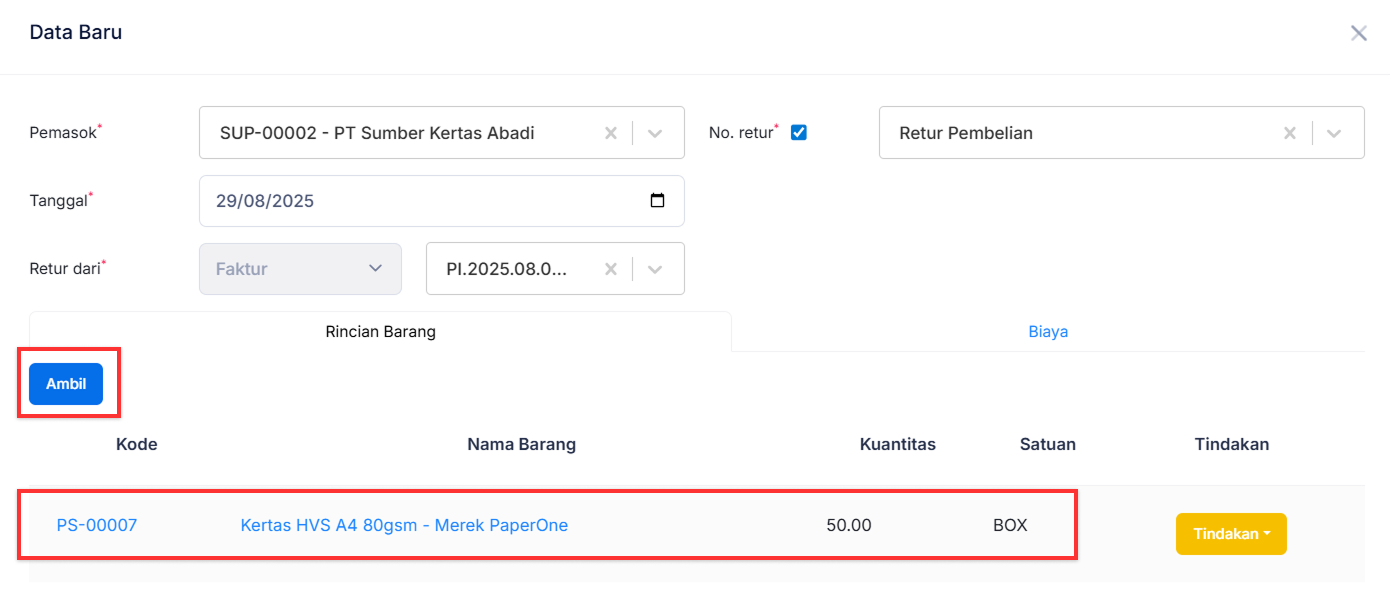Expand the PI.2025.08 invoice dropdown
1390x589 pixels.
(655, 268)
